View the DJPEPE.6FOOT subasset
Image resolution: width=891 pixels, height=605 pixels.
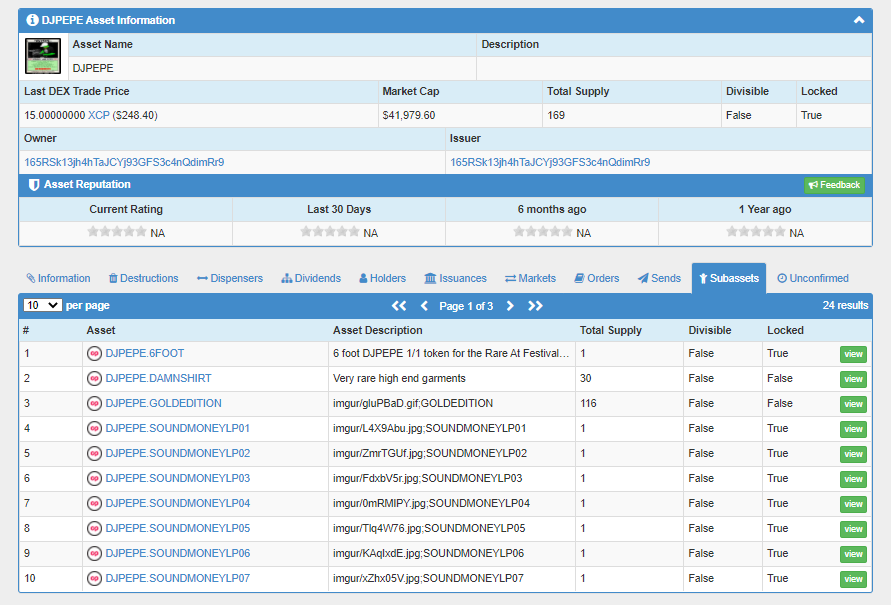click(x=853, y=354)
